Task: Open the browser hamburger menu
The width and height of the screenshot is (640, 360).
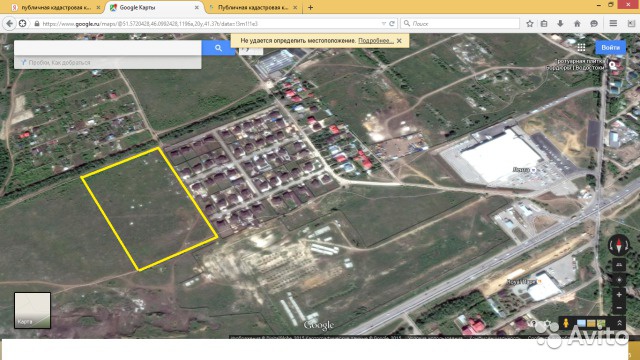Action: point(613,24)
